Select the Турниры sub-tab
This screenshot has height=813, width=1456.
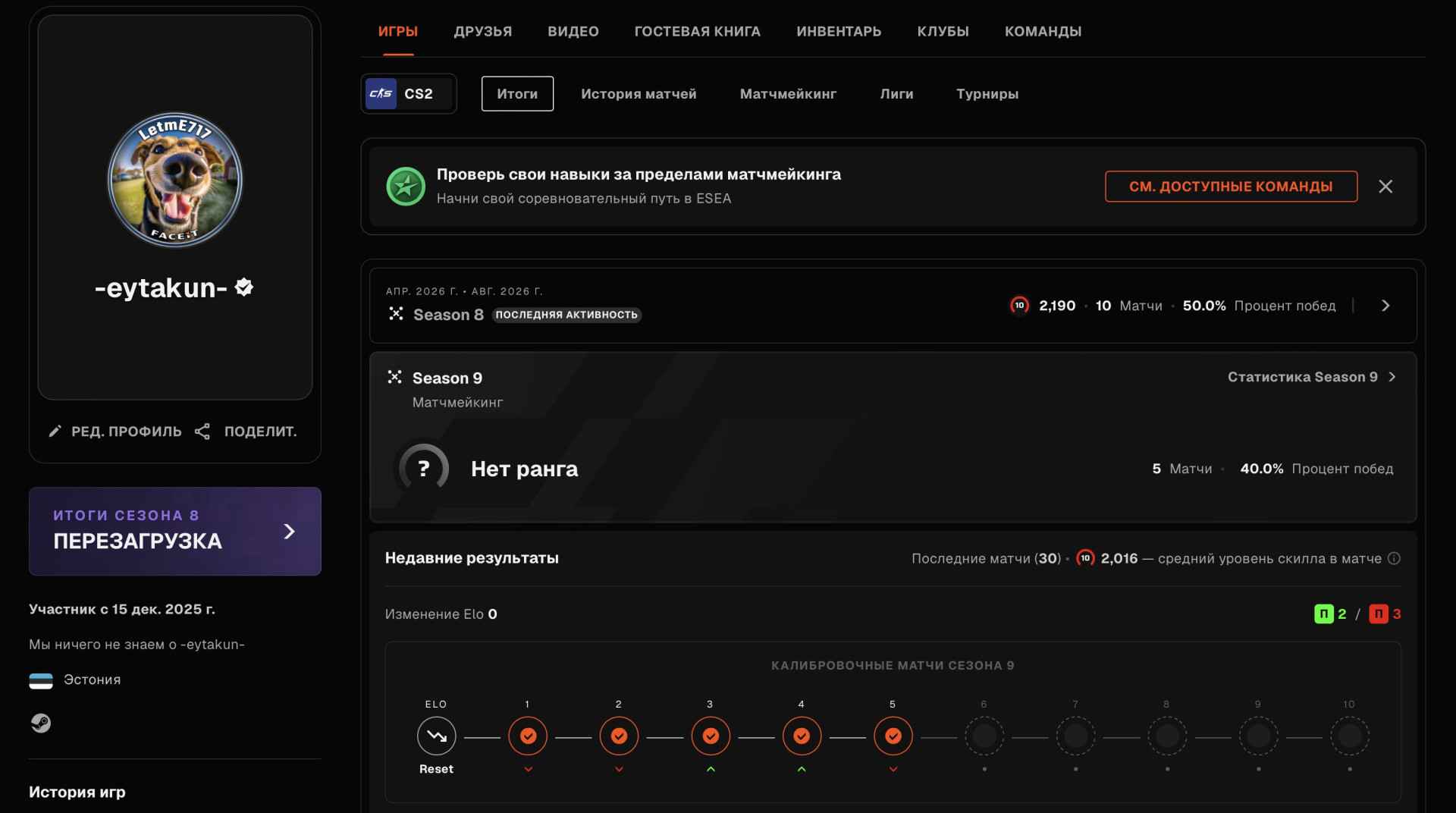pyautogui.click(x=987, y=94)
